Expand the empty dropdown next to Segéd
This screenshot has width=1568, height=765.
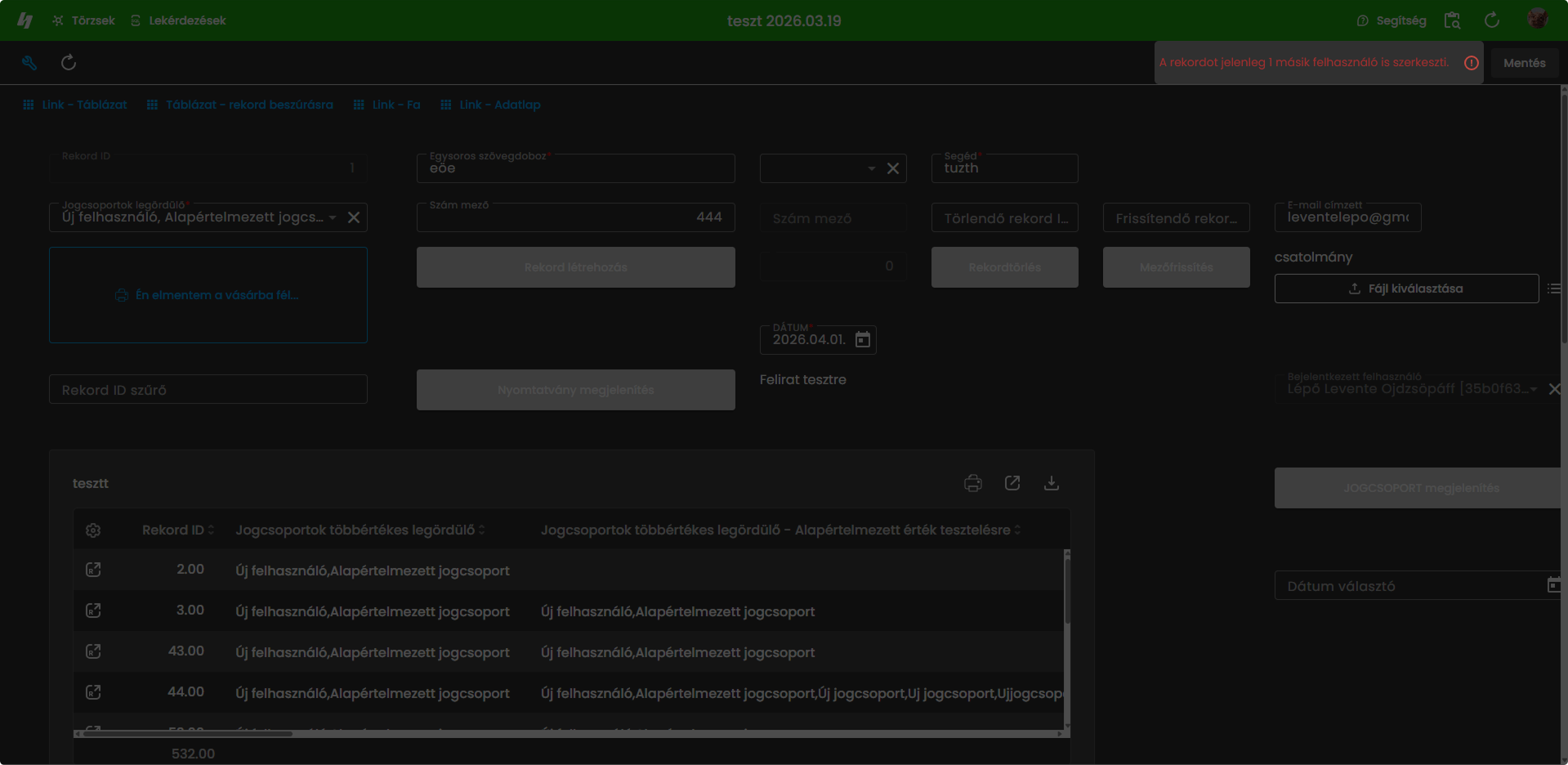(872, 168)
